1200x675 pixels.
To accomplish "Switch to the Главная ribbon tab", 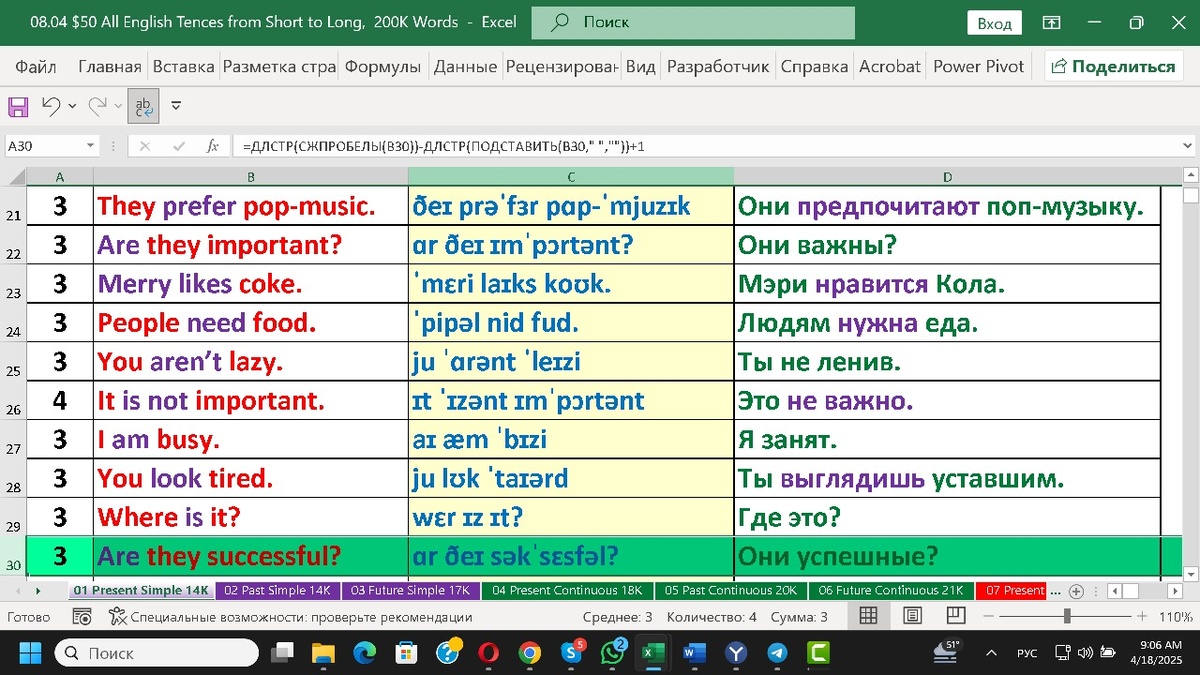I will click(110, 67).
